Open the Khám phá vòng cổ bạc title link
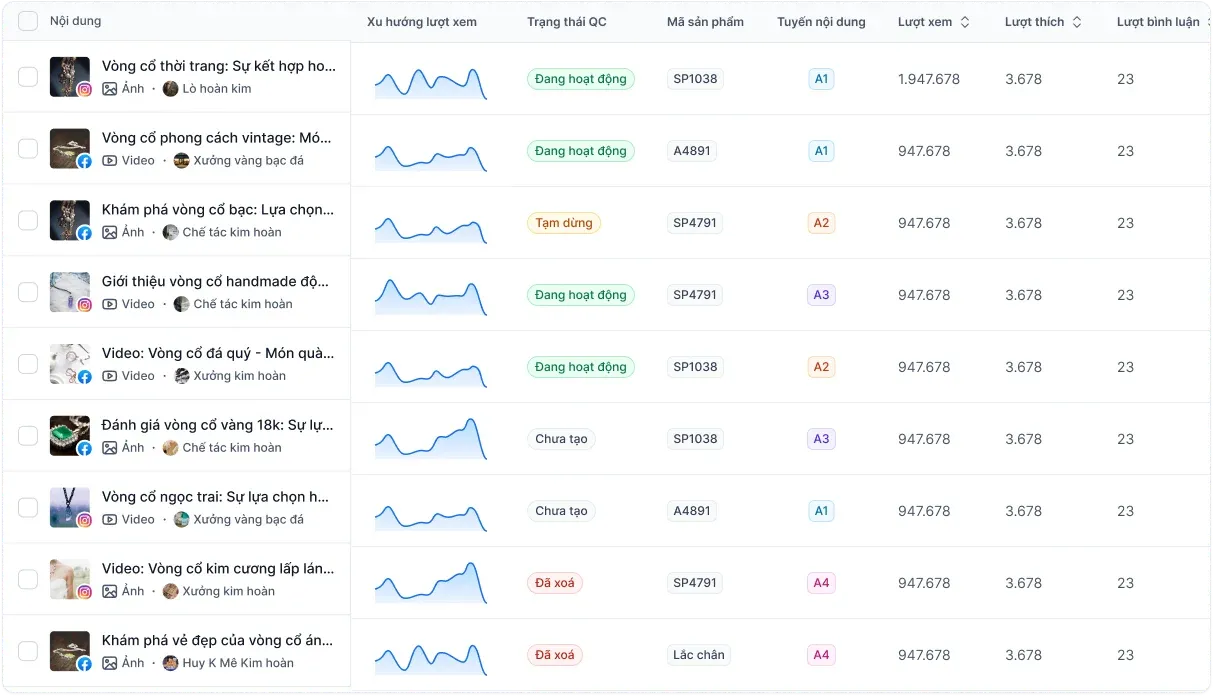Screen dimensions: 1213x696 (x=218, y=210)
